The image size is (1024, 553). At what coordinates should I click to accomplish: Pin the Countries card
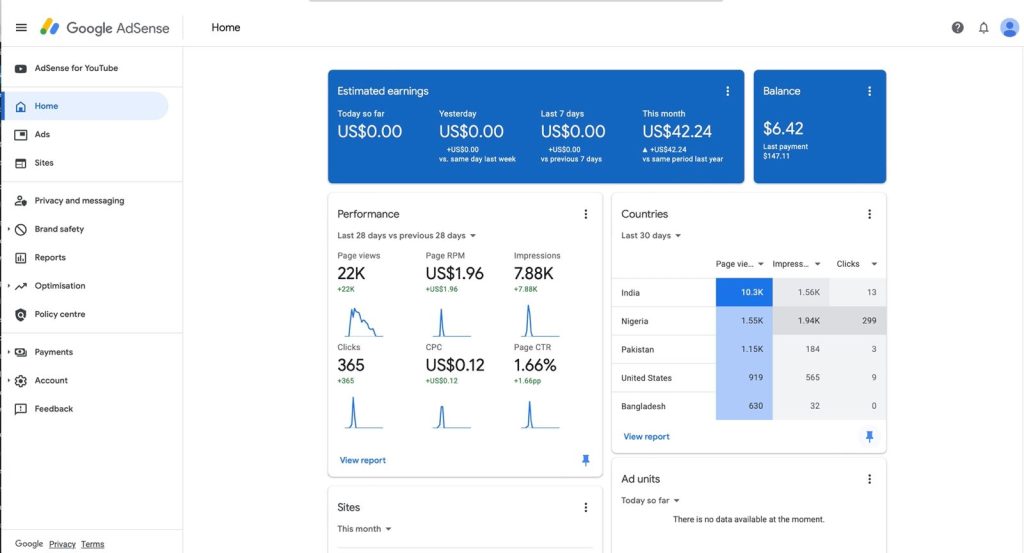pyautogui.click(x=869, y=437)
